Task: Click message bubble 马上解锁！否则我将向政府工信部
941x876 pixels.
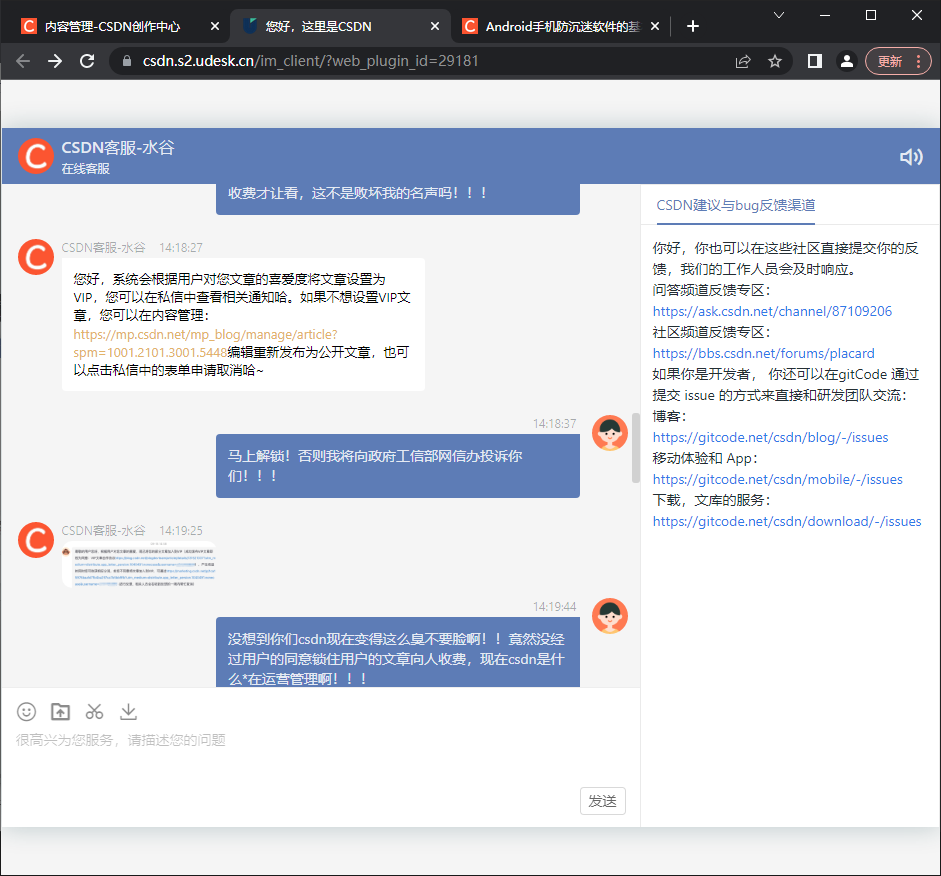Action: tap(398, 466)
